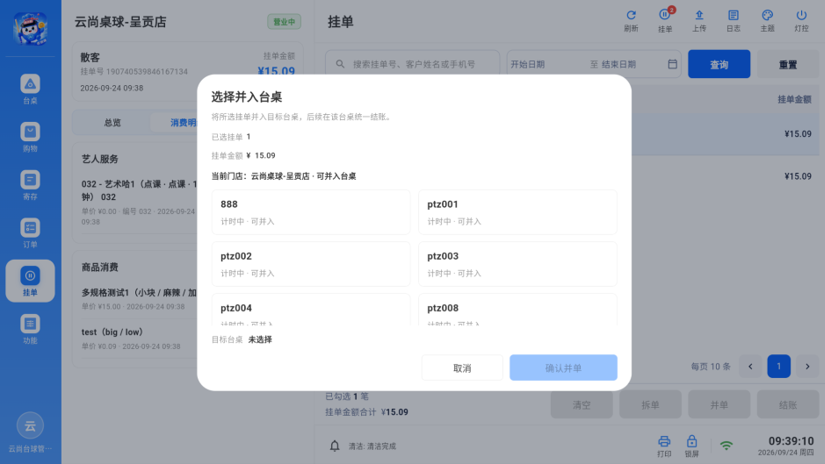Click the 多规格测试1 product row
The width and height of the screenshot is (825, 464).
[139, 298]
